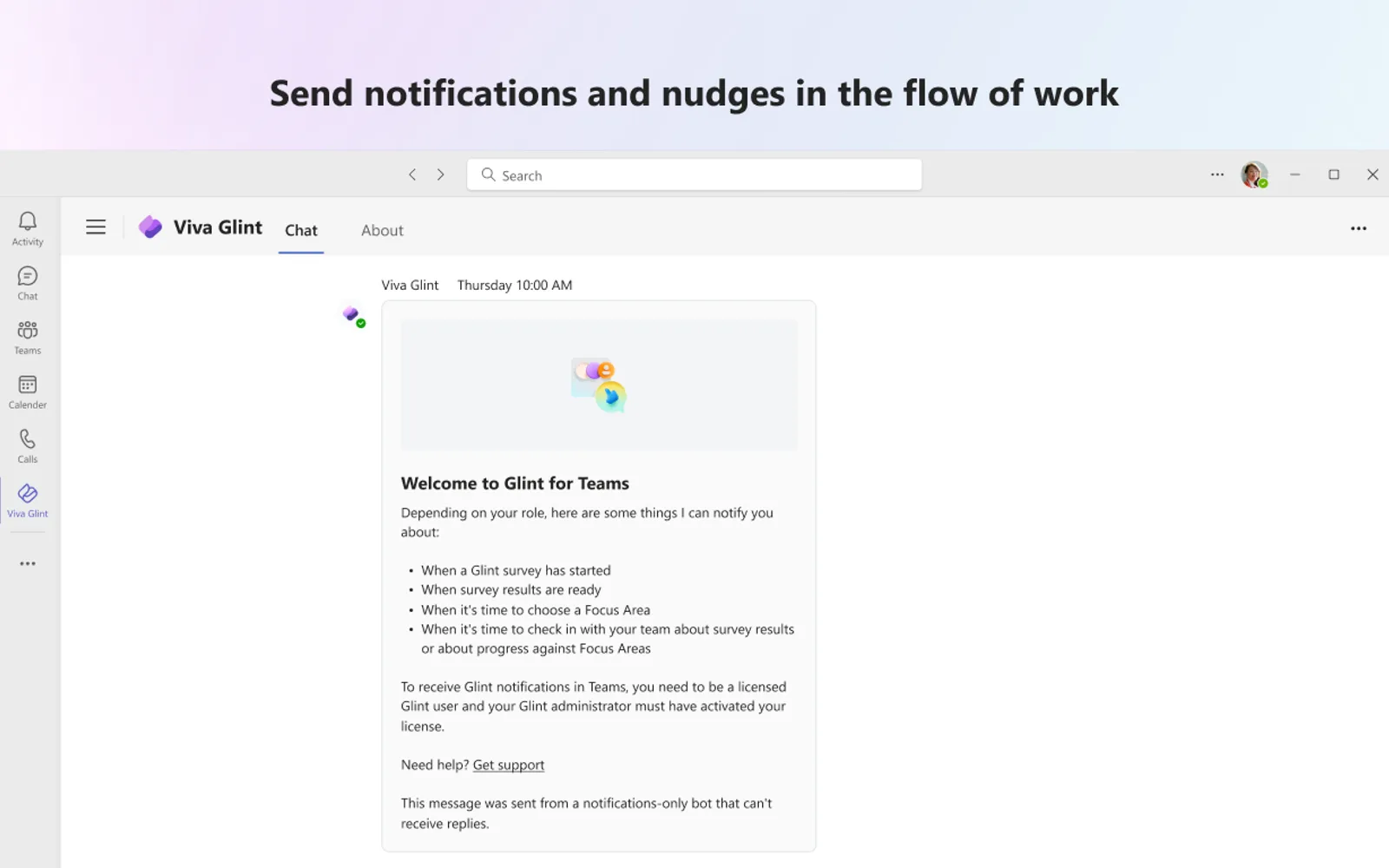Image resolution: width=1389 pixels, height=868 pixels.
Task: Click the Viva Glint app title text
Action: tap(218, 227)
